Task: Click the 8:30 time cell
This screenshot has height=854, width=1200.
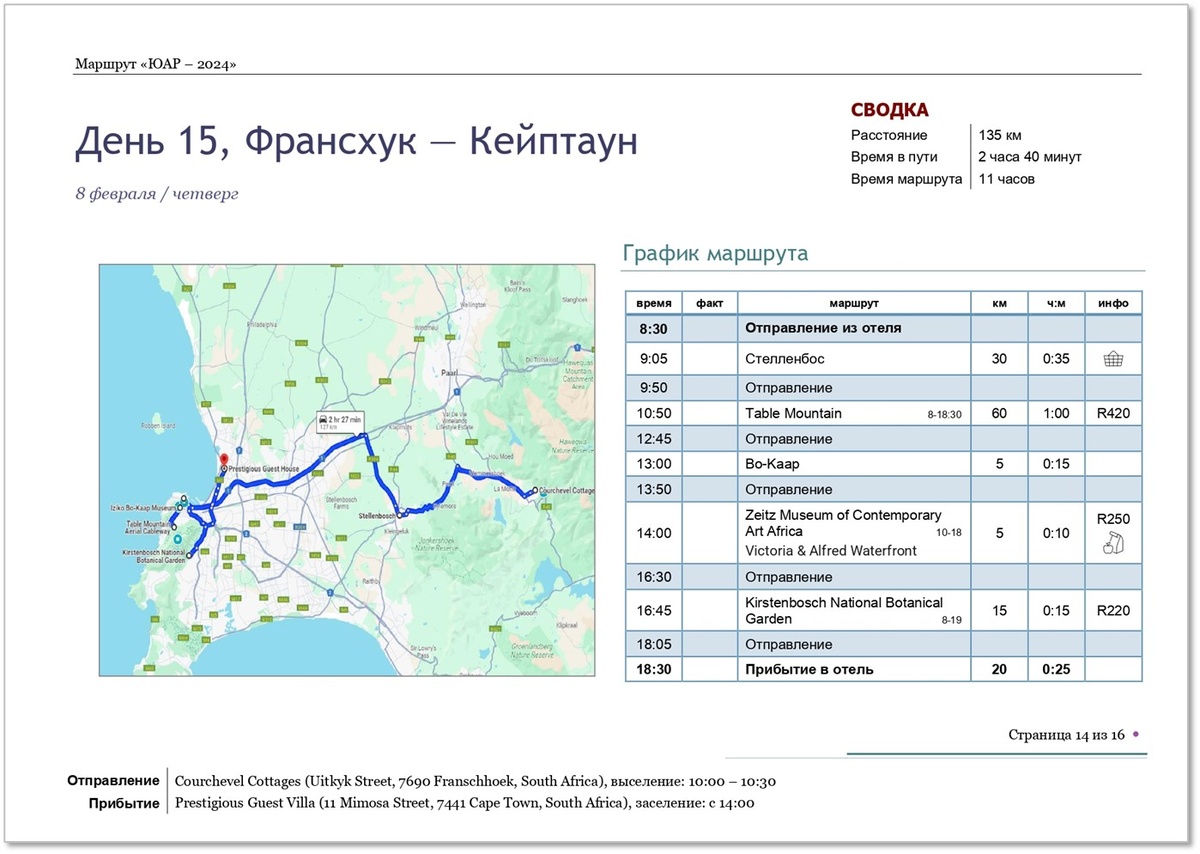Action: pyautogui.click(x=654, y=328)
